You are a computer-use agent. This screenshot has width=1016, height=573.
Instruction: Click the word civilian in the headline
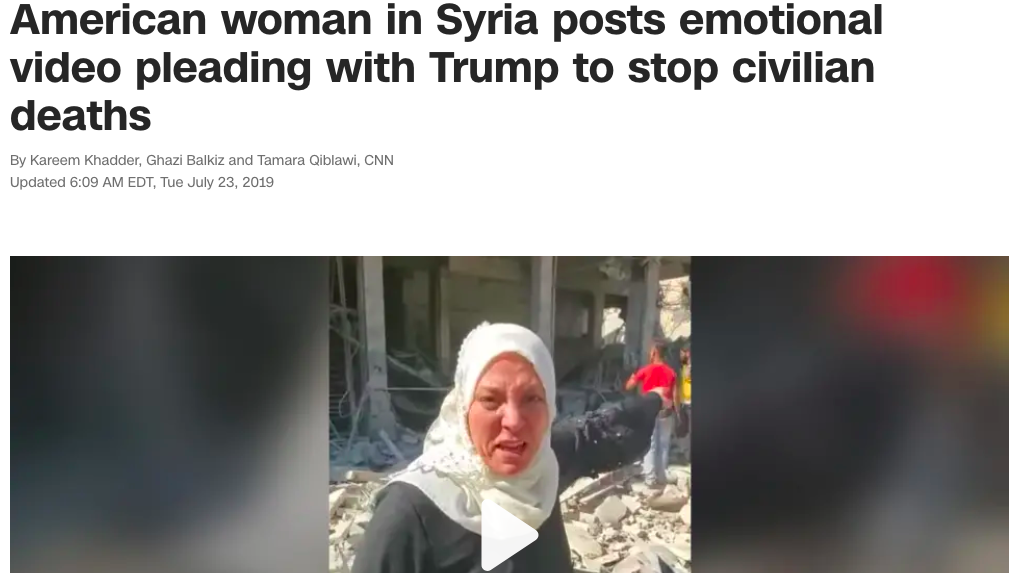[803, 67]
